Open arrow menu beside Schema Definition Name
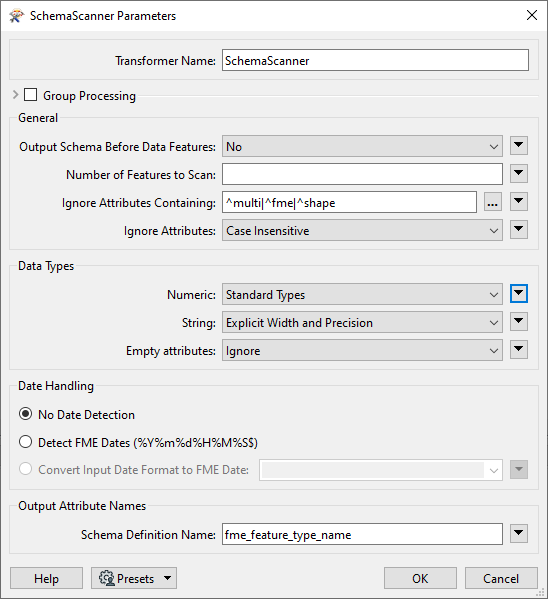 click(519, 534)
